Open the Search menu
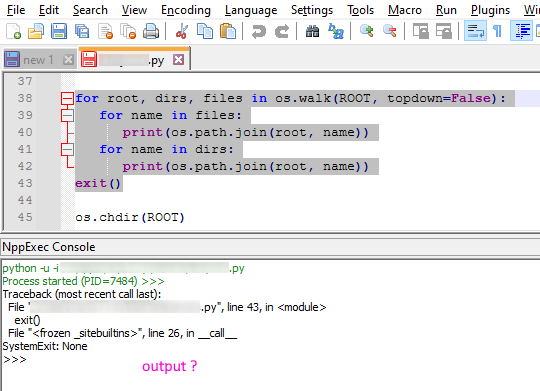 (x=90, y=10)
